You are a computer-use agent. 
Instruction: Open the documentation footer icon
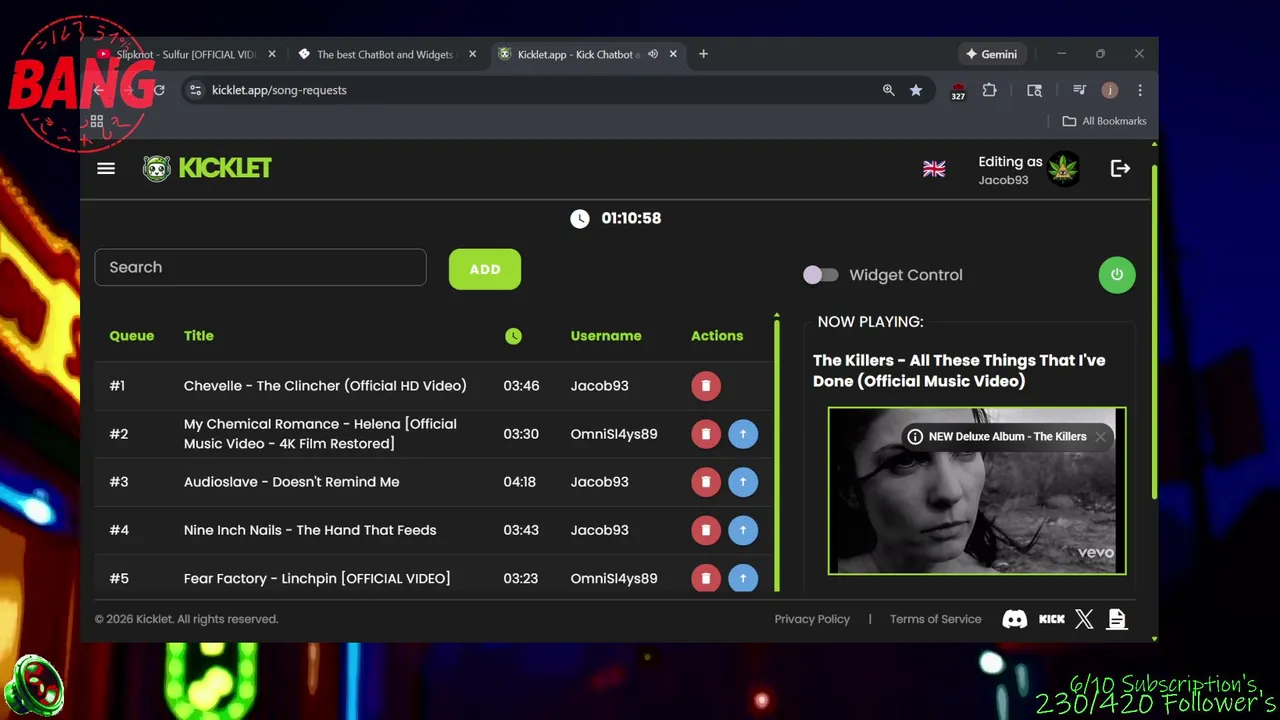[1117, 619]
